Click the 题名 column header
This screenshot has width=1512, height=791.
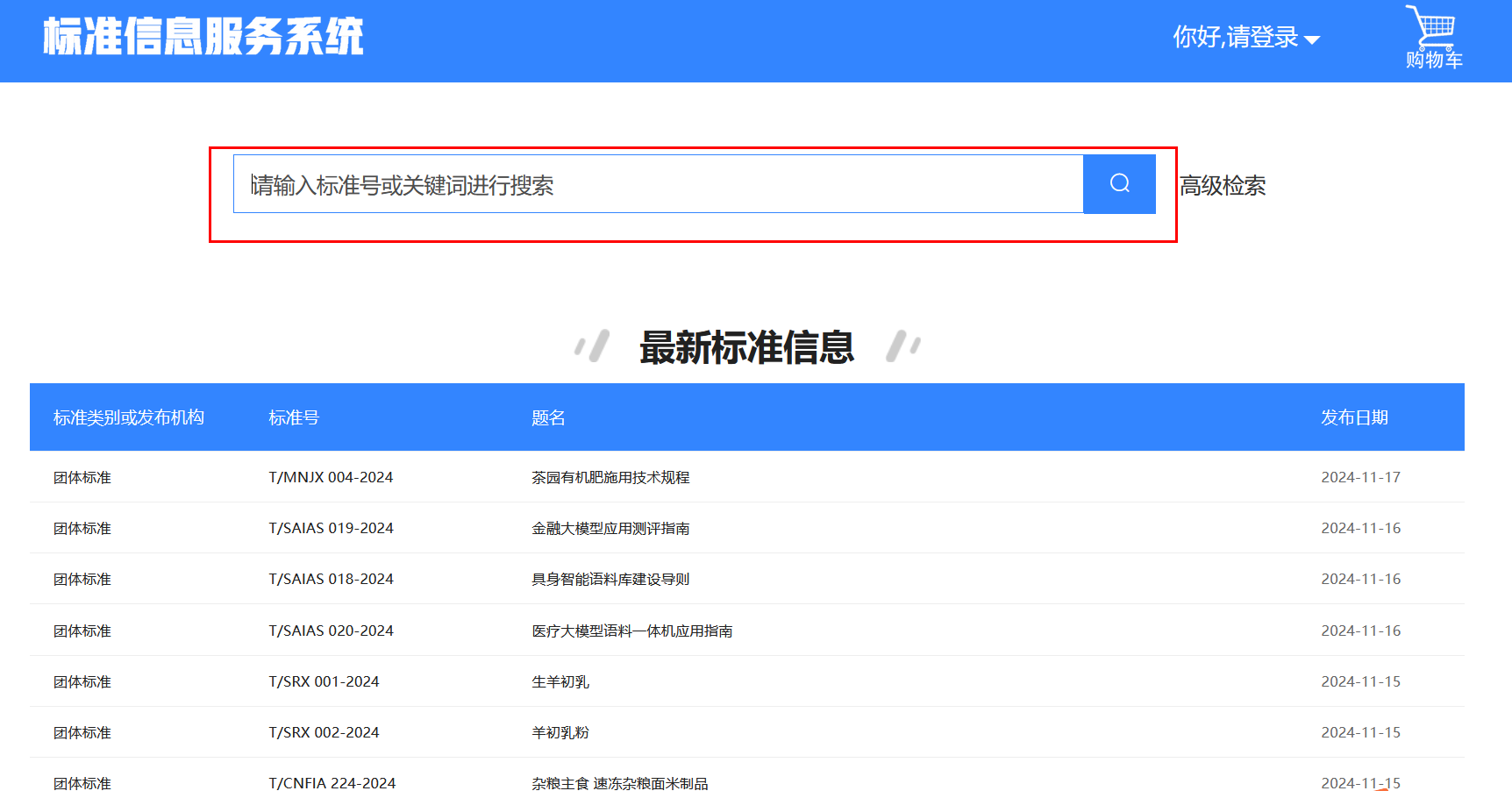[548, 418]
